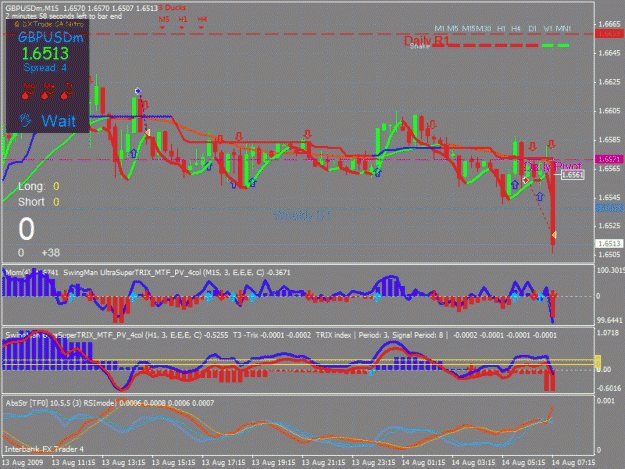Screen dimensions: 625x469
Task: Click the down arrow under 3 Ducks H4
Action: click(x=201, y=28)
